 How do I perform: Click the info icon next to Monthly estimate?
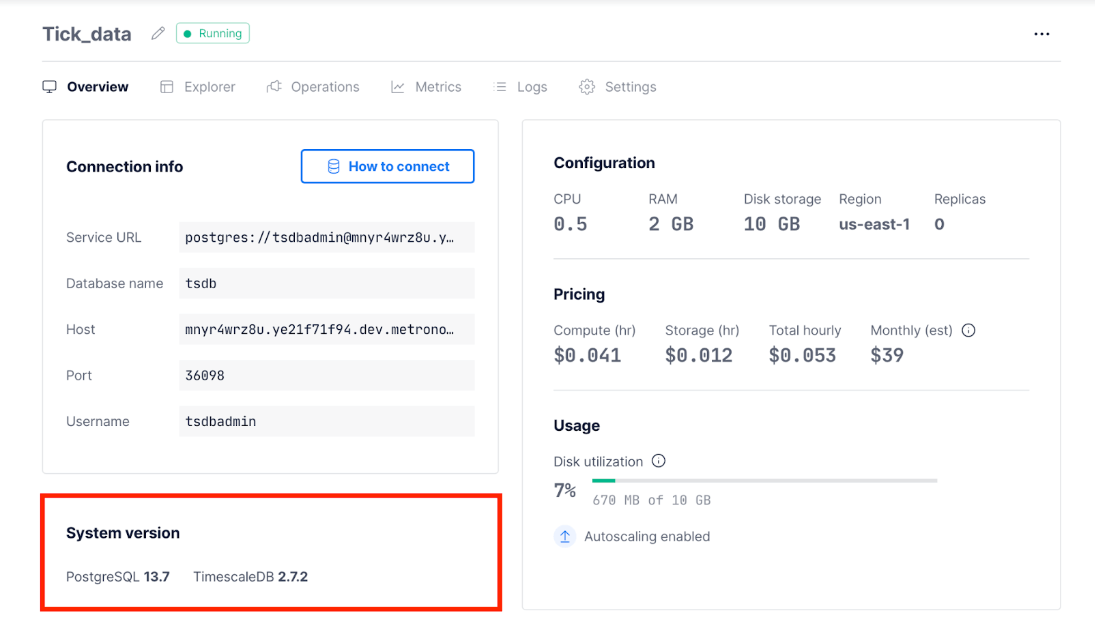968,330
